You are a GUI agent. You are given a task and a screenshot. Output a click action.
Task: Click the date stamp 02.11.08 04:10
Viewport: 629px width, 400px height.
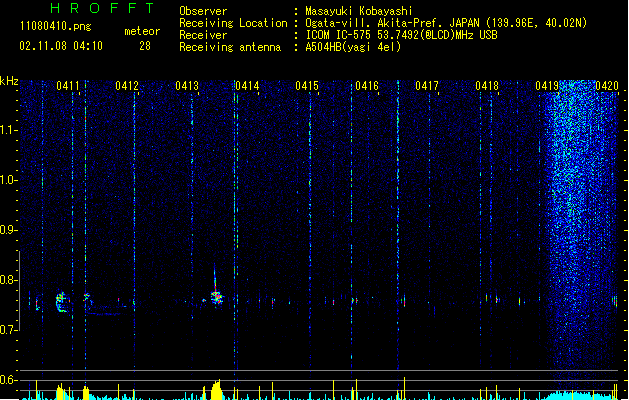click(x=61, y=46)
